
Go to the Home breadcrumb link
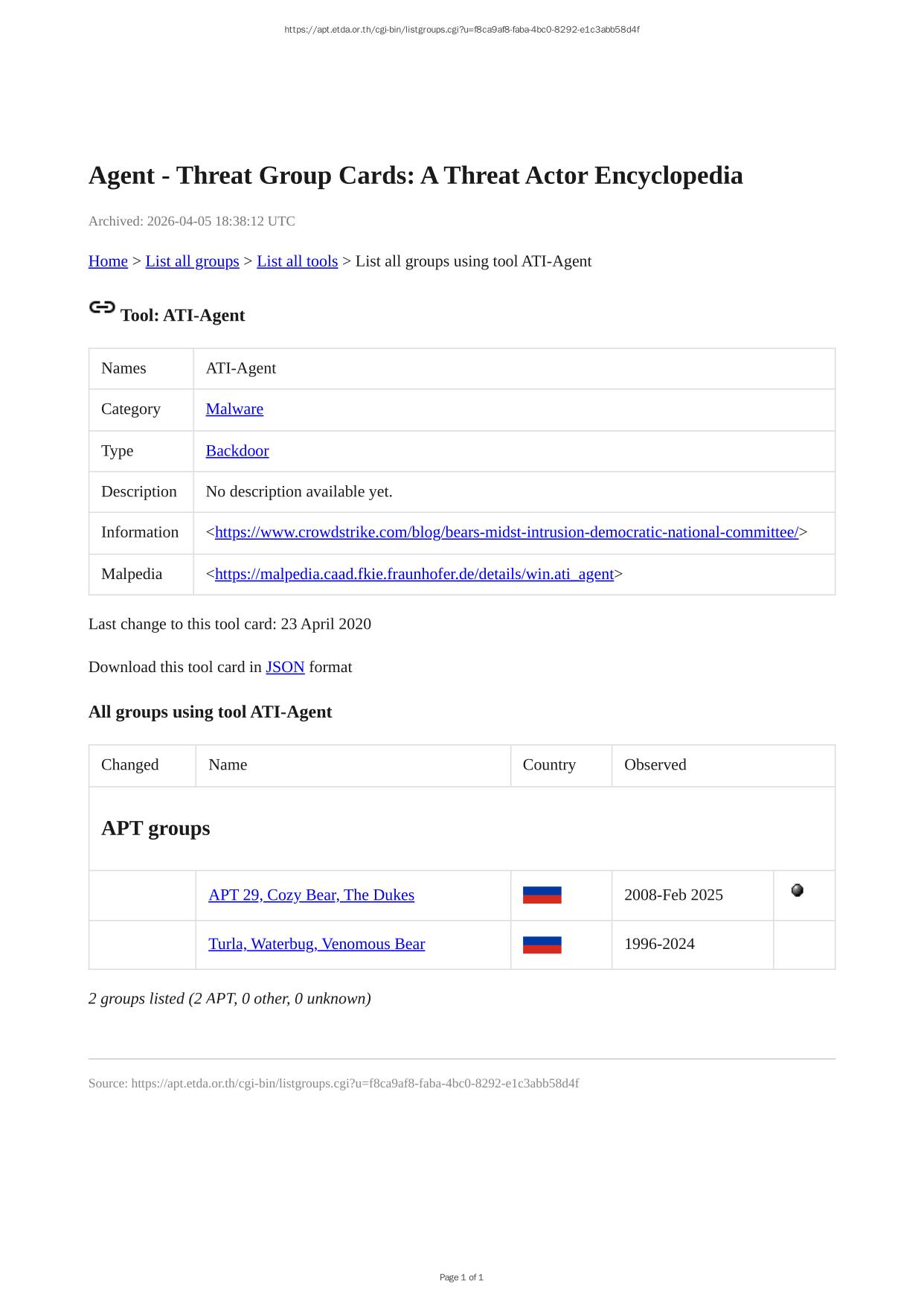click(108, 261)
